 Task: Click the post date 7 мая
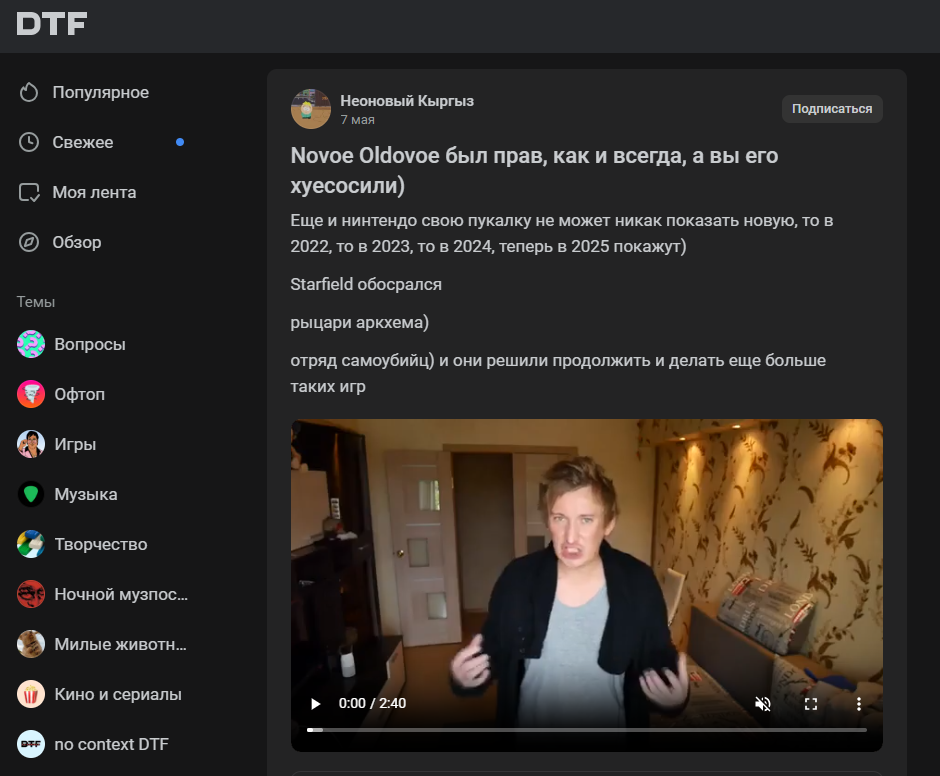[x=357, y=120]
